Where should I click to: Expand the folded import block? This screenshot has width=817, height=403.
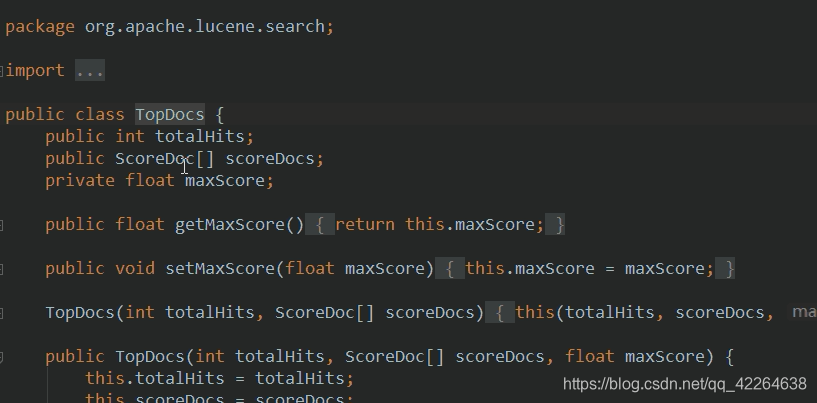2,70
